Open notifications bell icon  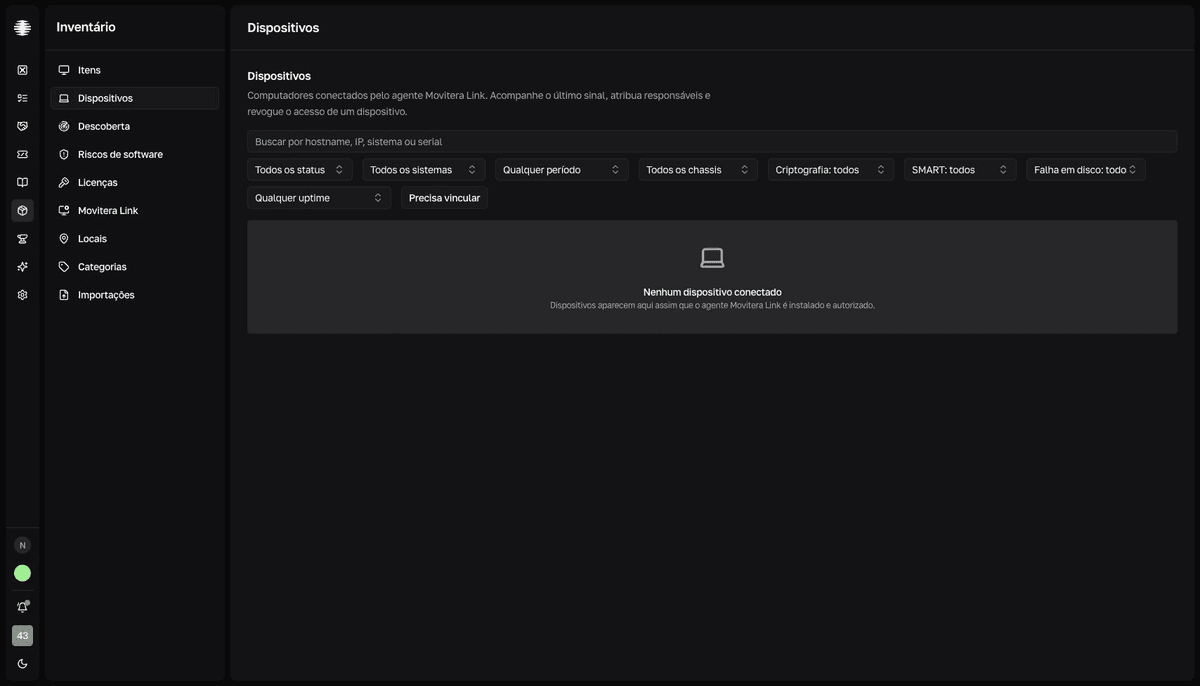(22, 607)
